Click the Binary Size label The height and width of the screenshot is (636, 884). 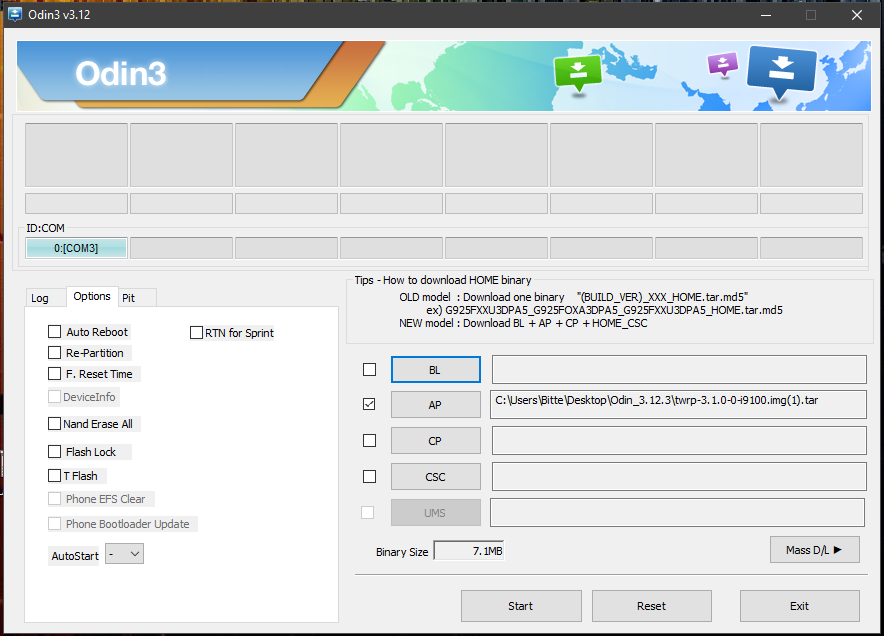[402, 552]
